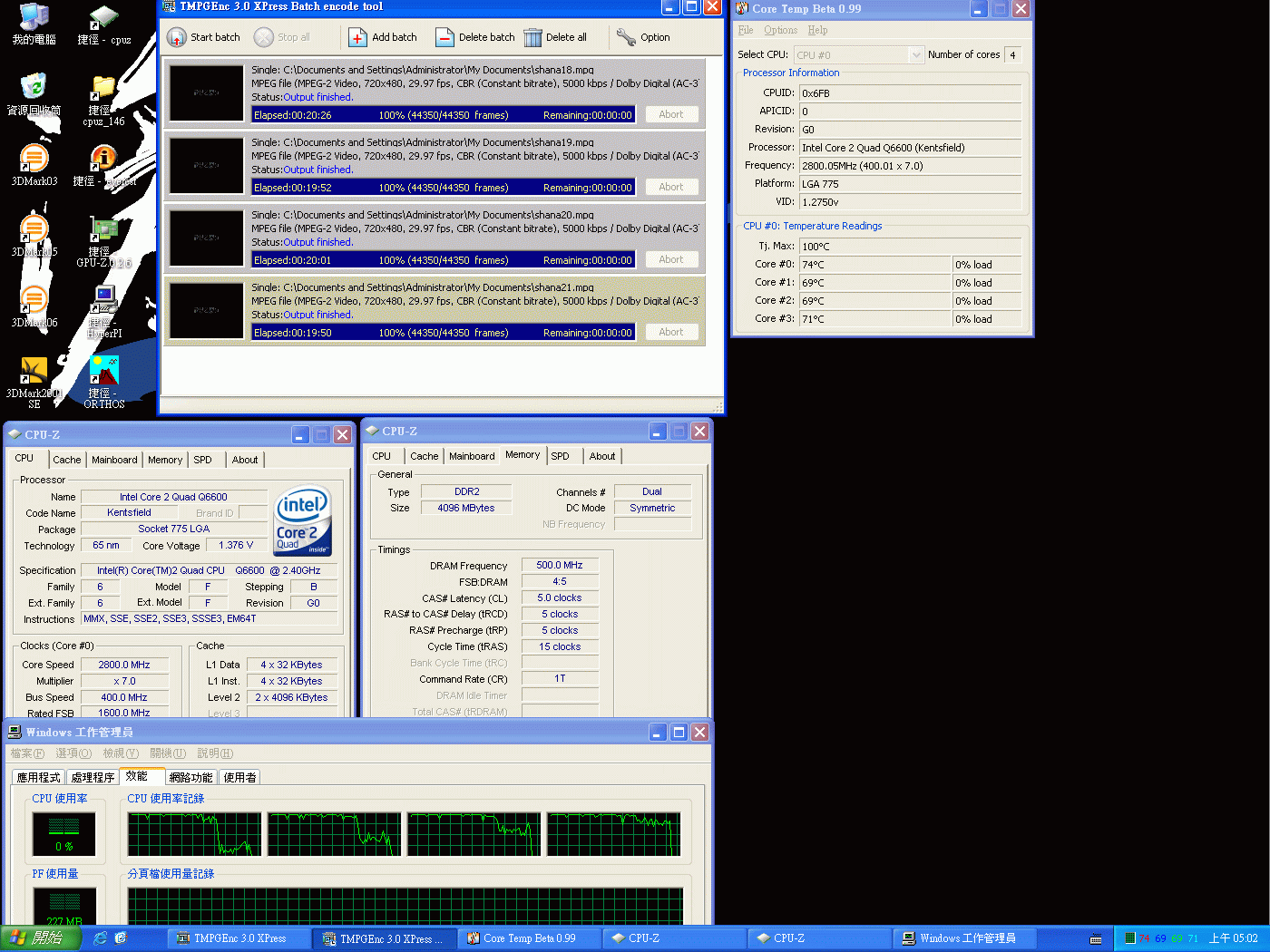Open the cpuz_146 folder shortcut
This screenshot has height=952, width=1270.
104,100
